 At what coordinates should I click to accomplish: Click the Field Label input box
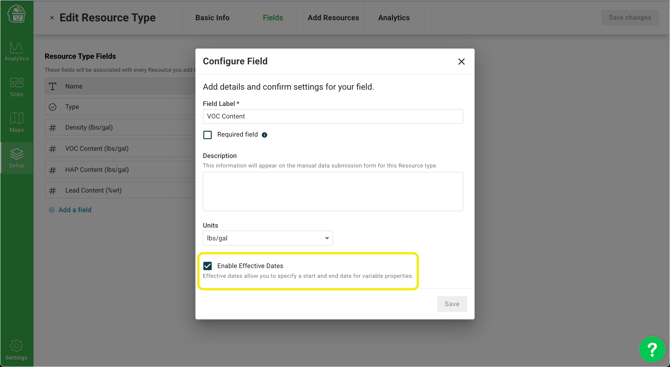[333, 116]
